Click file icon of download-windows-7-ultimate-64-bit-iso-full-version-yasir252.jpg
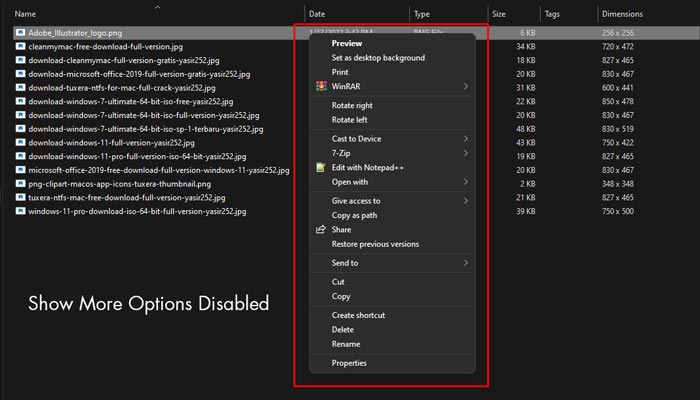 (x=20, y=115)
